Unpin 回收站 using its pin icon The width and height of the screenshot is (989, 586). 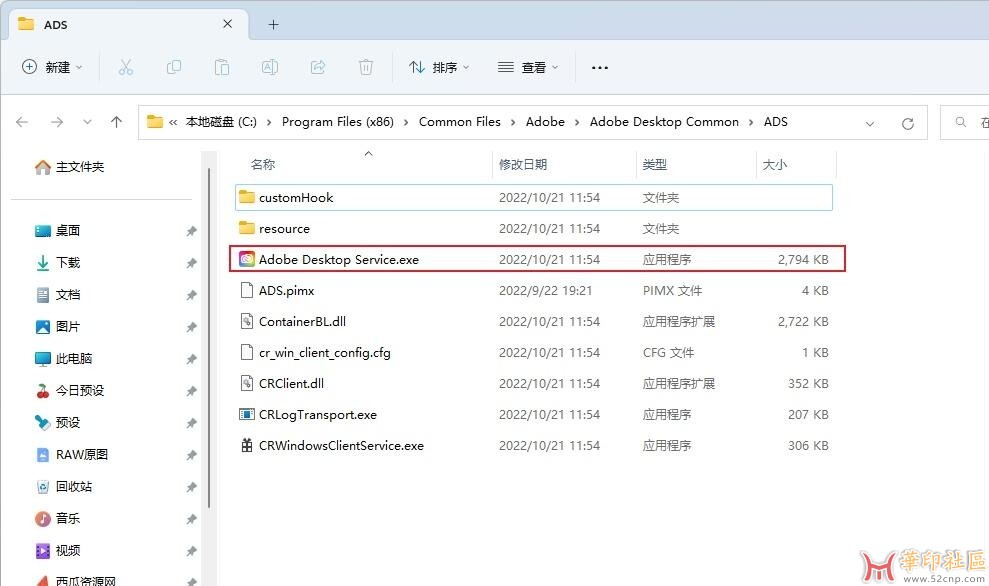[x=191, y=487]
